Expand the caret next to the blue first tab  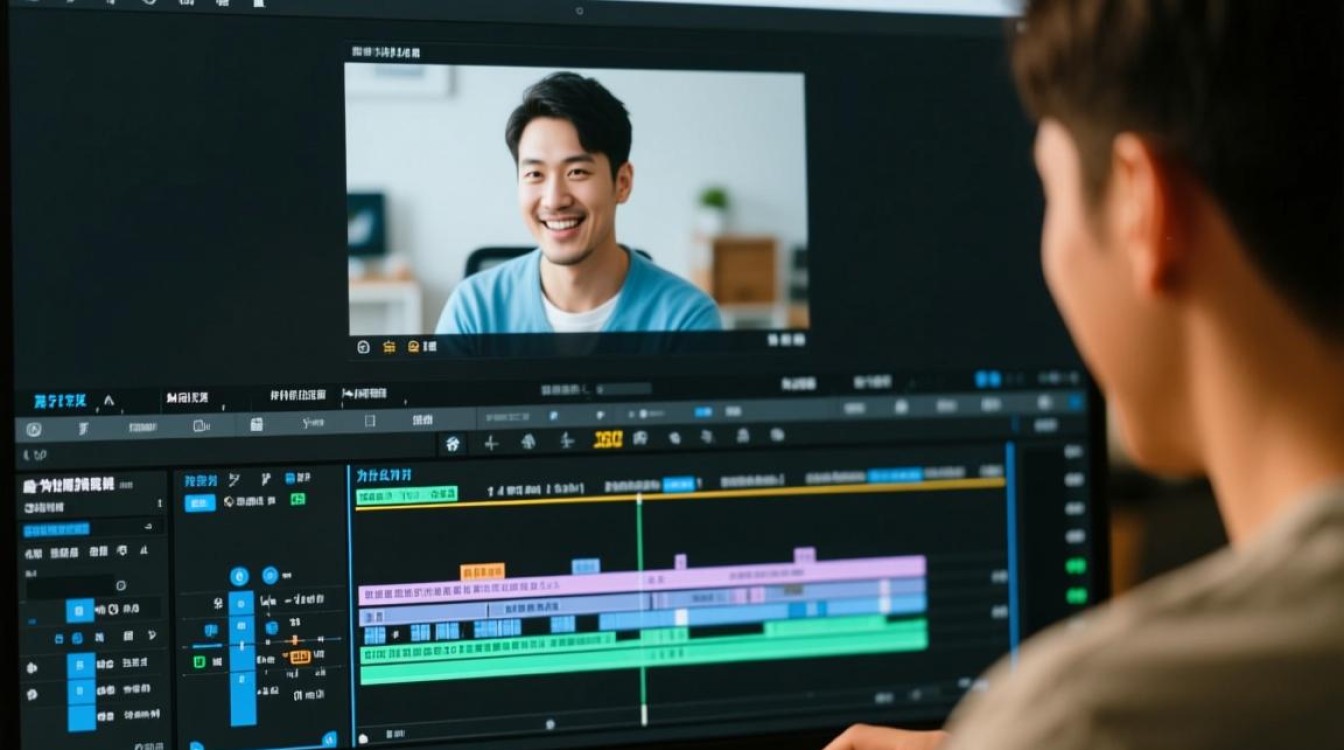pyautogui.click(x=109, y=401)
